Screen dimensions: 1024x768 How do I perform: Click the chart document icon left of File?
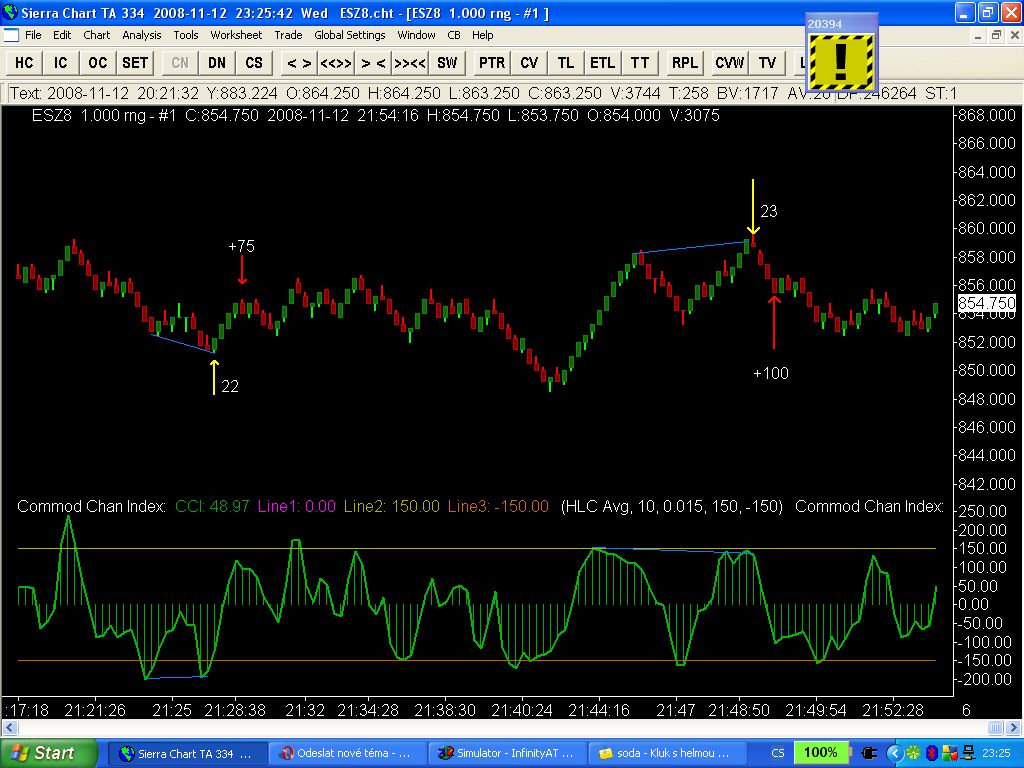click(x=11, y=35)
